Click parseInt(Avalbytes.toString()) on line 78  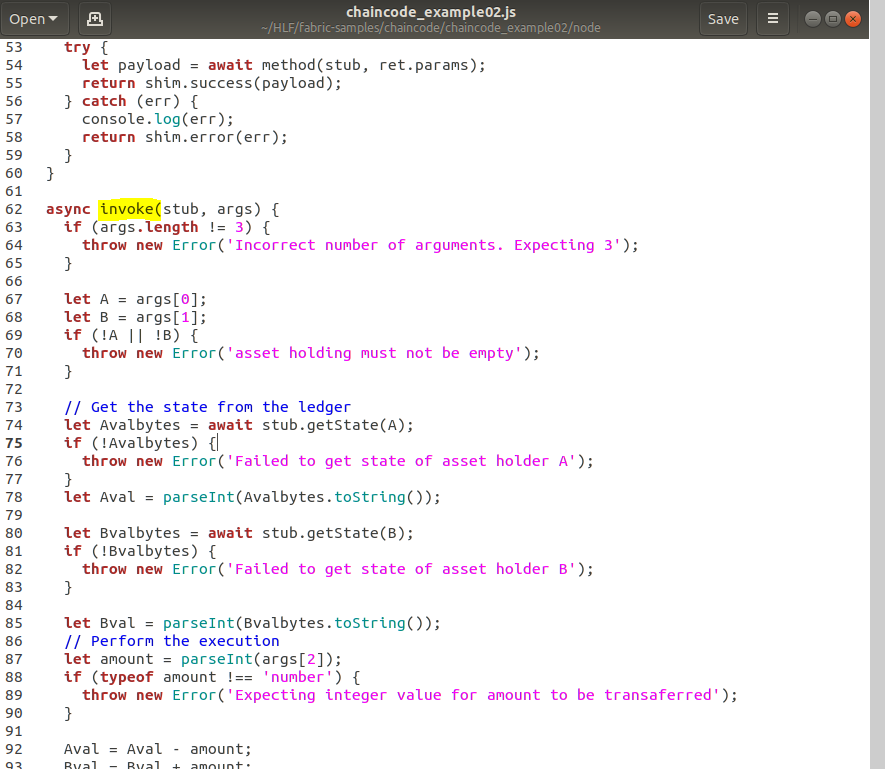297,497
